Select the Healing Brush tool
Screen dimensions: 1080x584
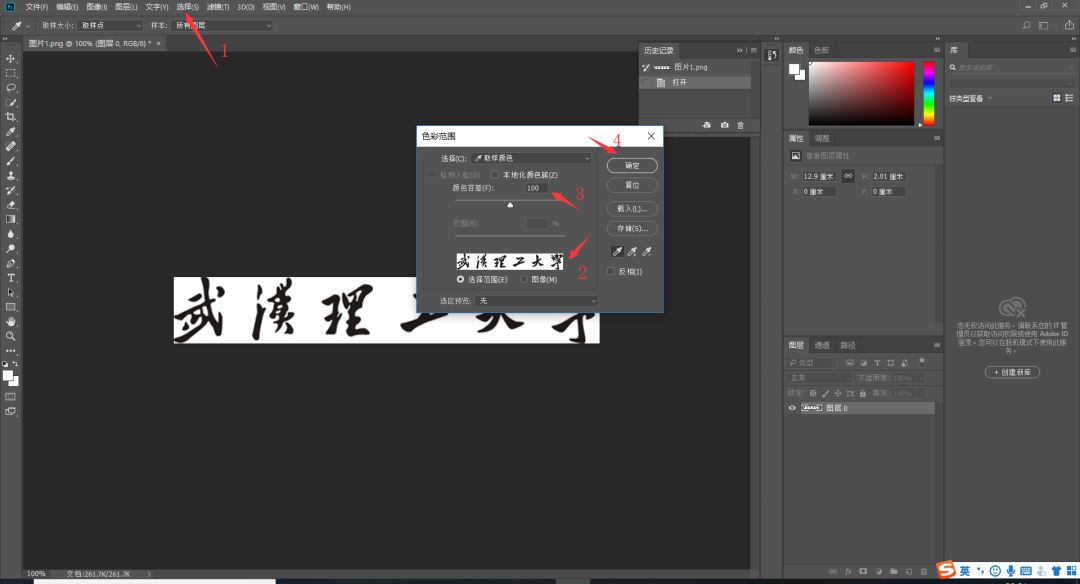coord(10,146)
